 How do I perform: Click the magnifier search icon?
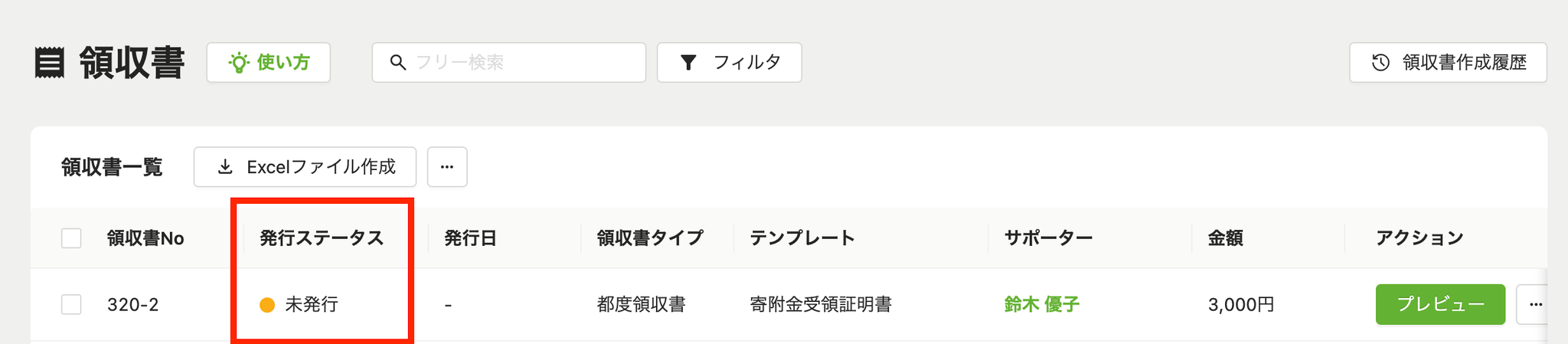click(x=398, y=63)
